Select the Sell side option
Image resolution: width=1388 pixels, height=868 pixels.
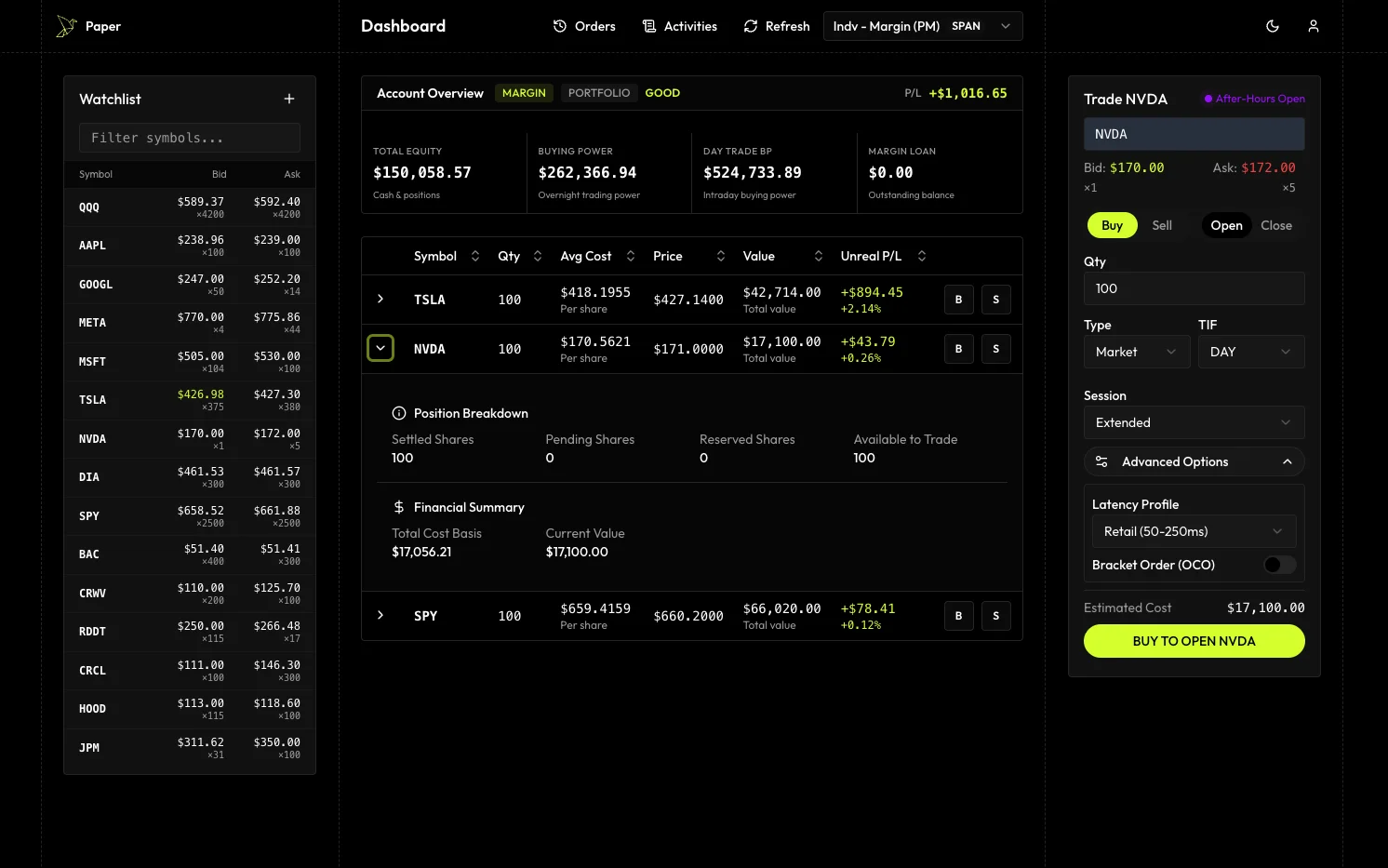(x=1162, y=225)
